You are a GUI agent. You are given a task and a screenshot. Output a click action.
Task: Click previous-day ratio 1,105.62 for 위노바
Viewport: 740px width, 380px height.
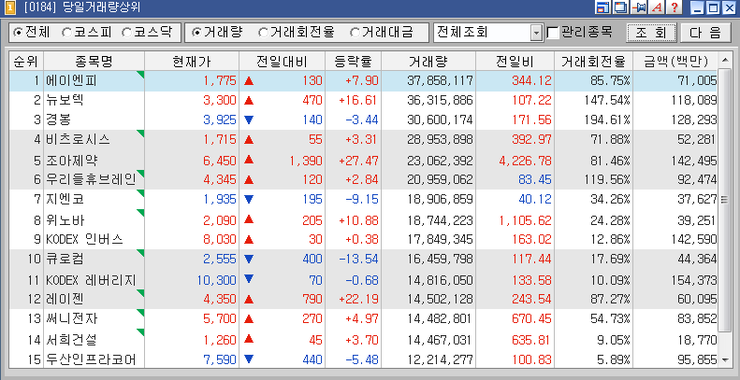(x=525, y=220)
